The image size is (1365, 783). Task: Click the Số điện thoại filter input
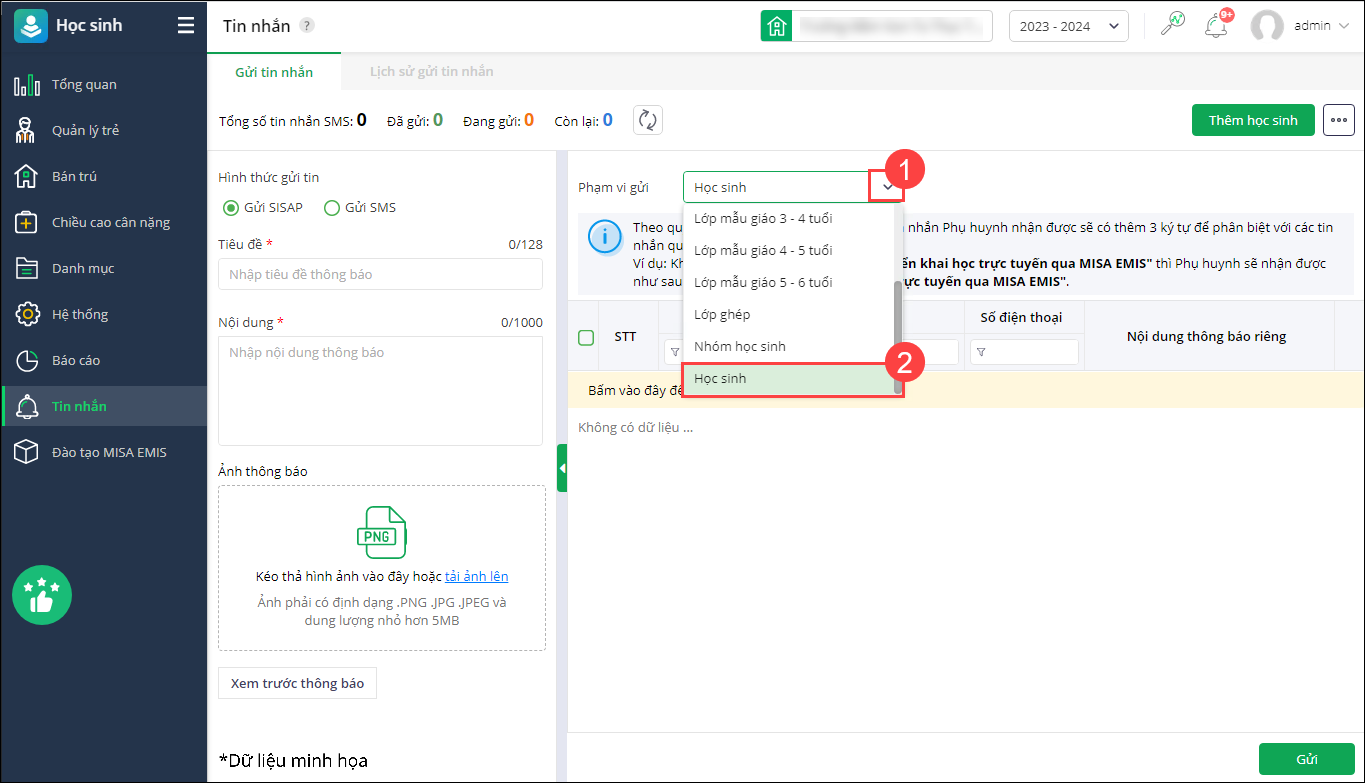click(x=1025, y=352)
